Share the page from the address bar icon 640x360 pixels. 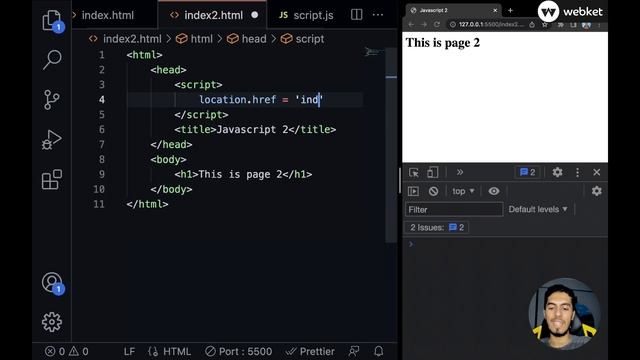[532, 24]
